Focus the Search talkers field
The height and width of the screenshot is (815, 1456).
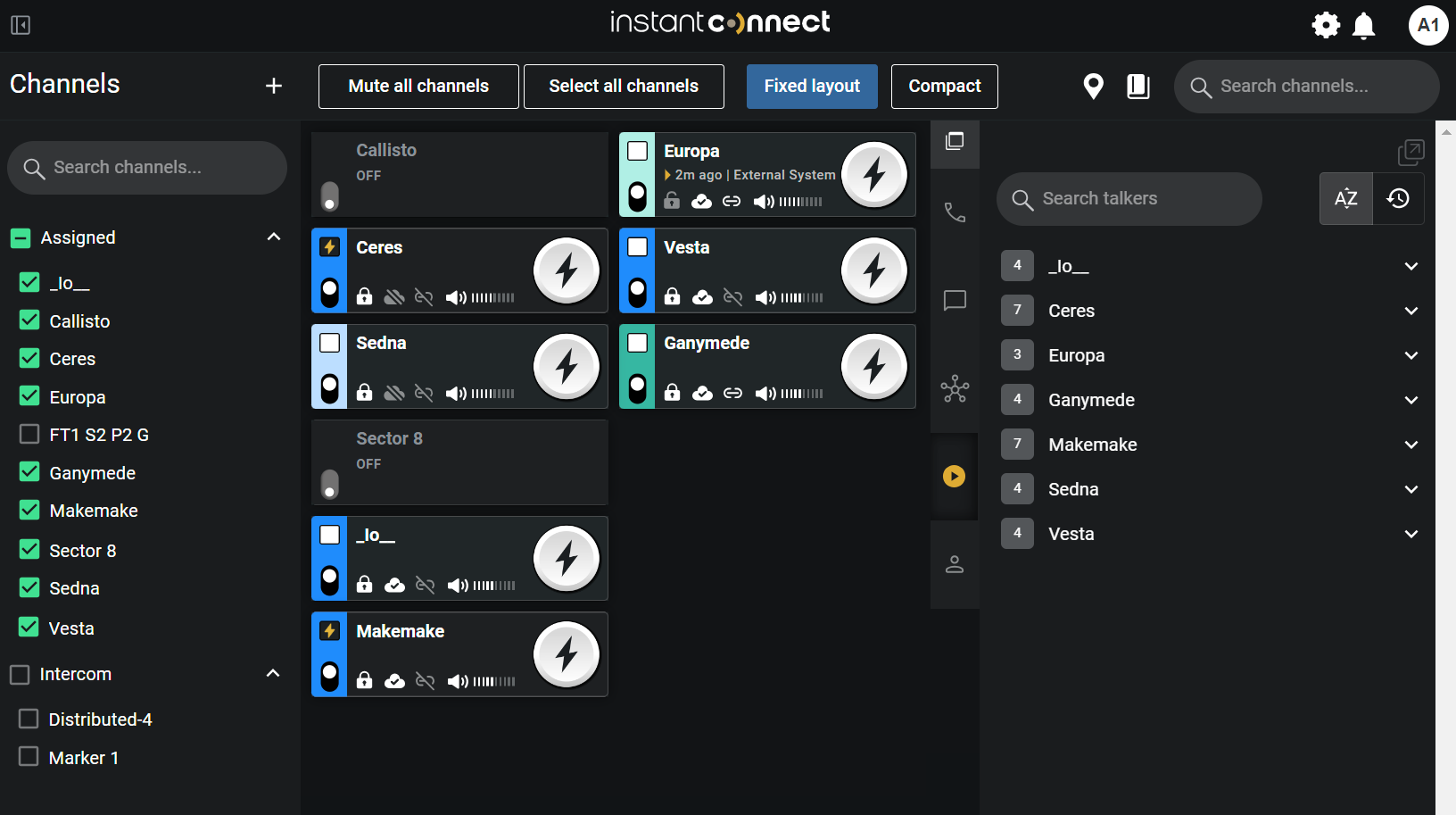coord(1129,198)
